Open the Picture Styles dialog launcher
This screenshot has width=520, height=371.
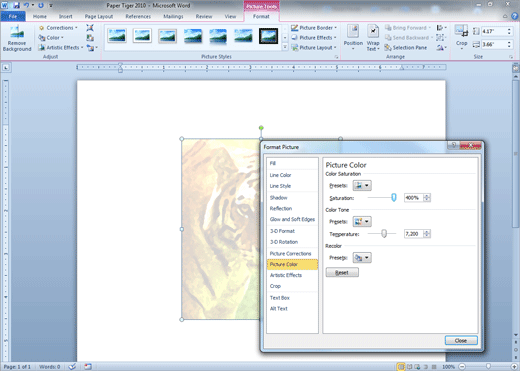tap(336, 57)
